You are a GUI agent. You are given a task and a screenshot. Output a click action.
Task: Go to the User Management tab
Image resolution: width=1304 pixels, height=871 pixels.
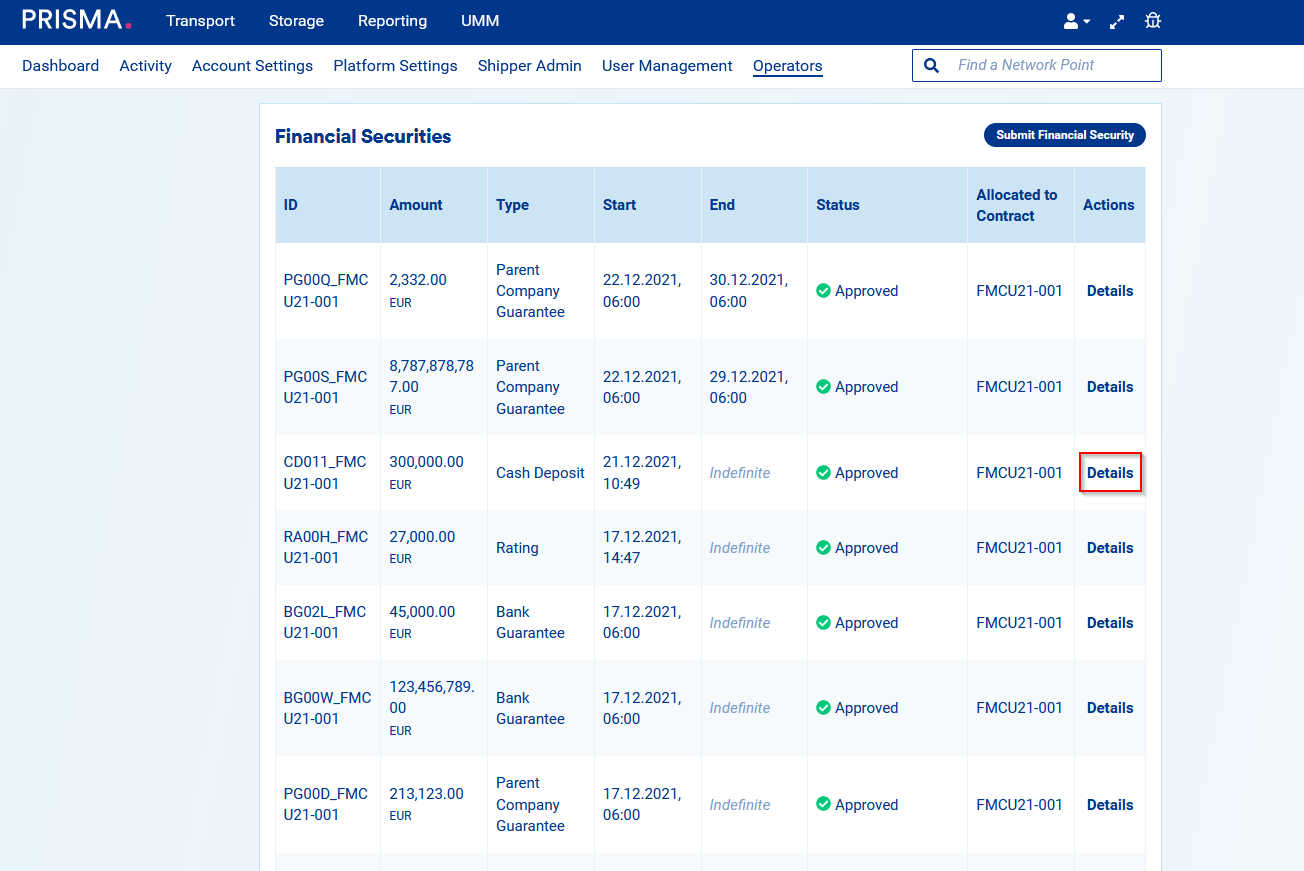667,66
